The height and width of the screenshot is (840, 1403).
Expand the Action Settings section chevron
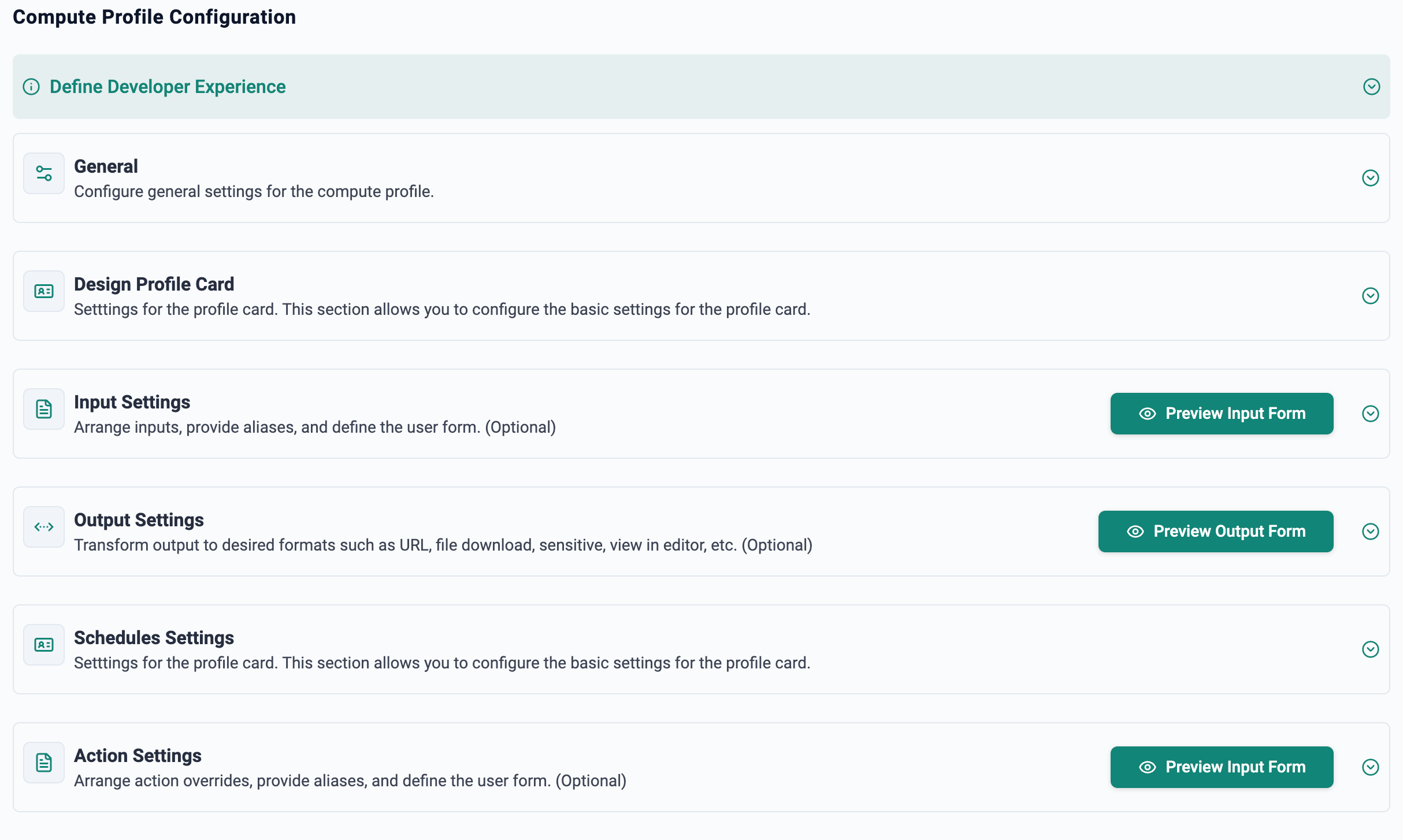[1370, 767]
